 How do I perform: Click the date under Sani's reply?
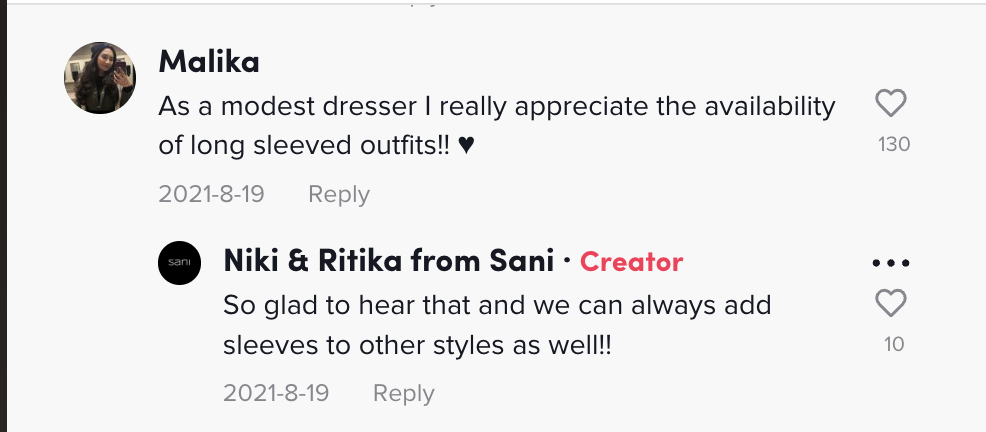[x=276, y=393]
